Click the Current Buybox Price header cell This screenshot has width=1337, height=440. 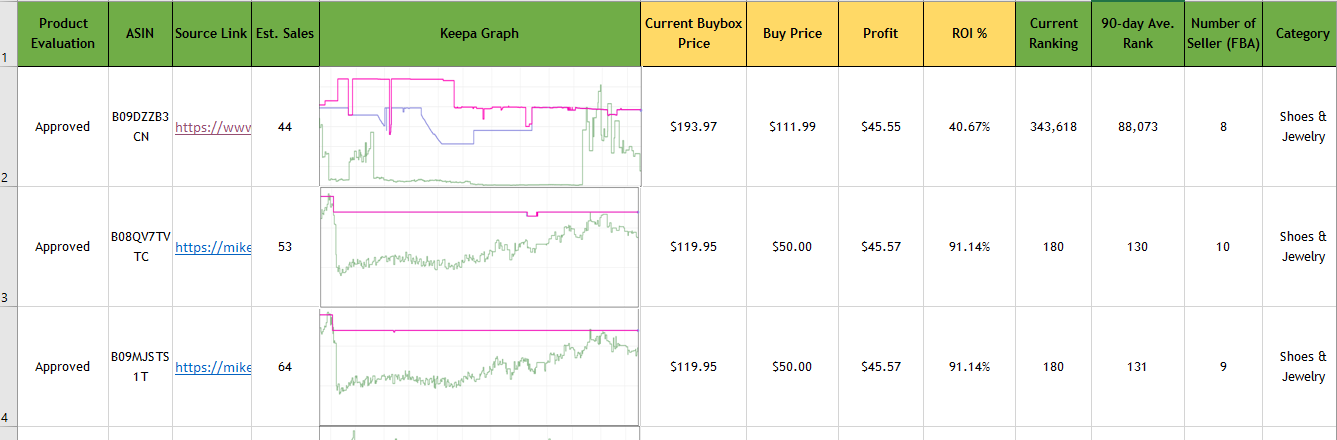[694, 34]
